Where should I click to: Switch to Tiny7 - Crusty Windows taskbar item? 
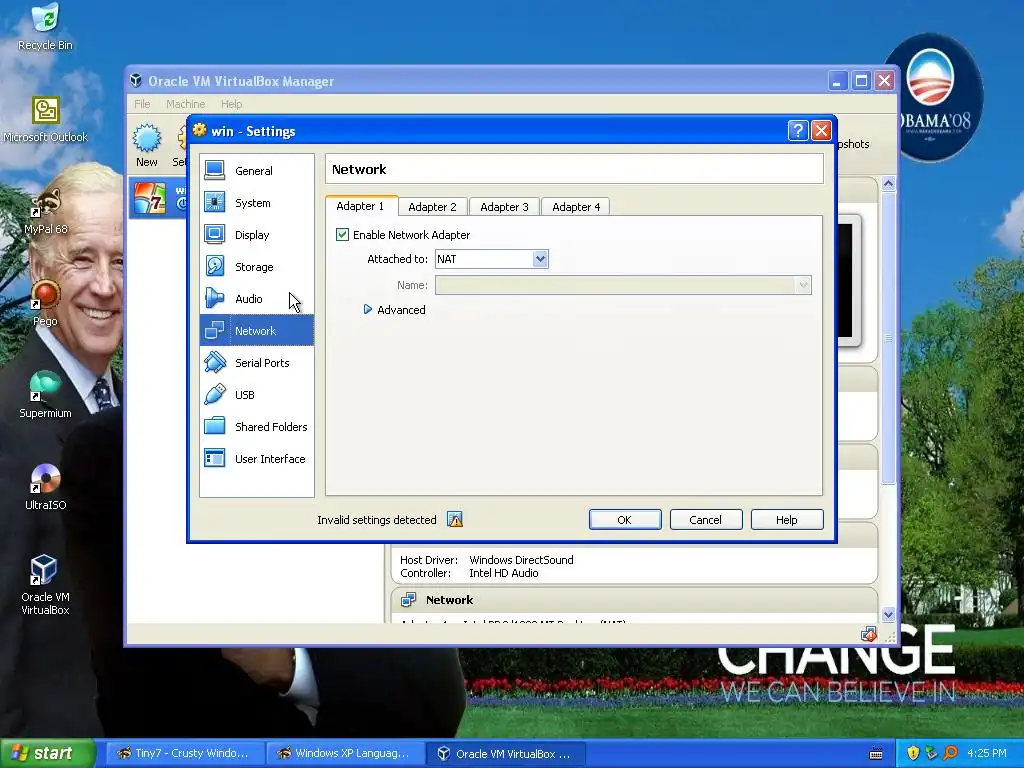[x=184, y=753]
